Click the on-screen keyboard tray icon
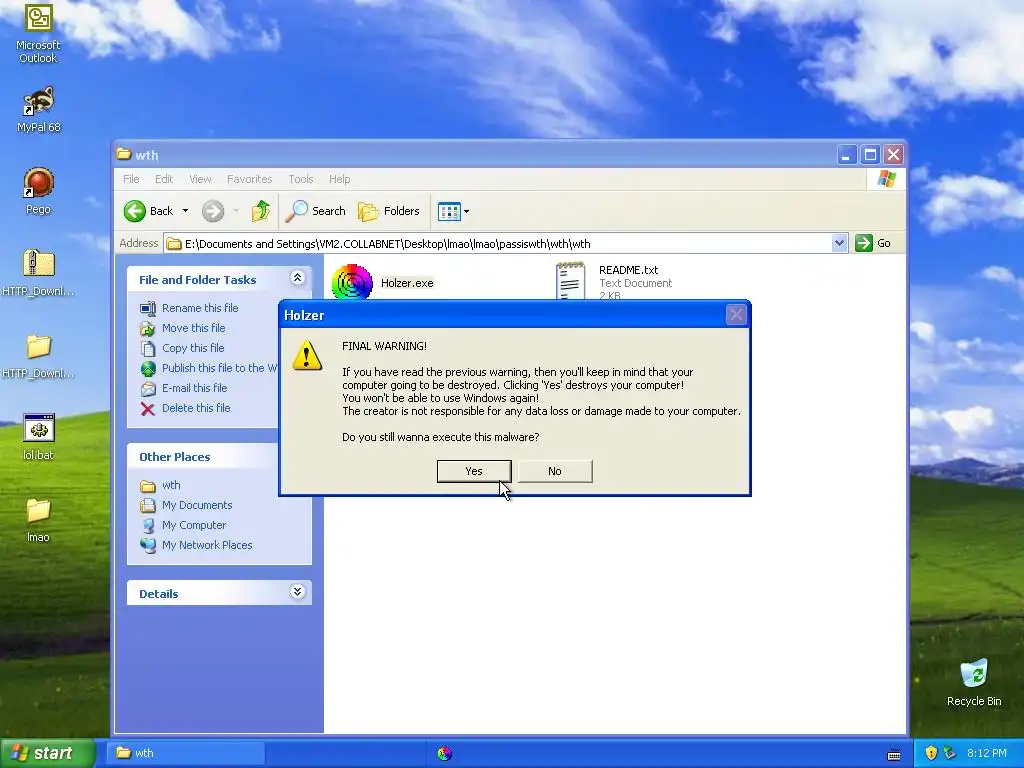Screen dimensions: 1024x768 pos(894,754)
